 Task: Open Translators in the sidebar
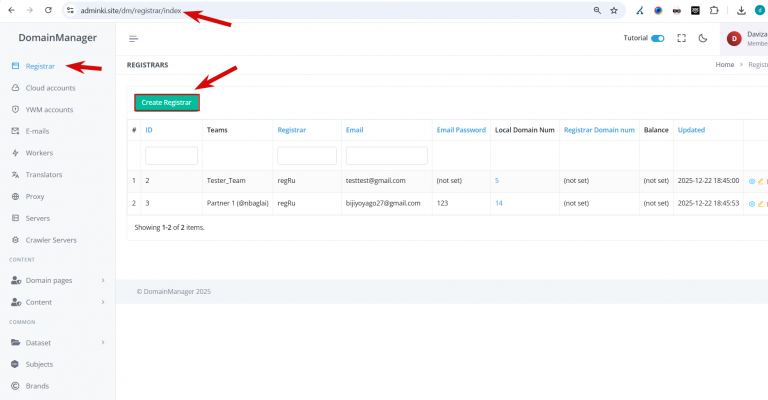tap(44, 175)
